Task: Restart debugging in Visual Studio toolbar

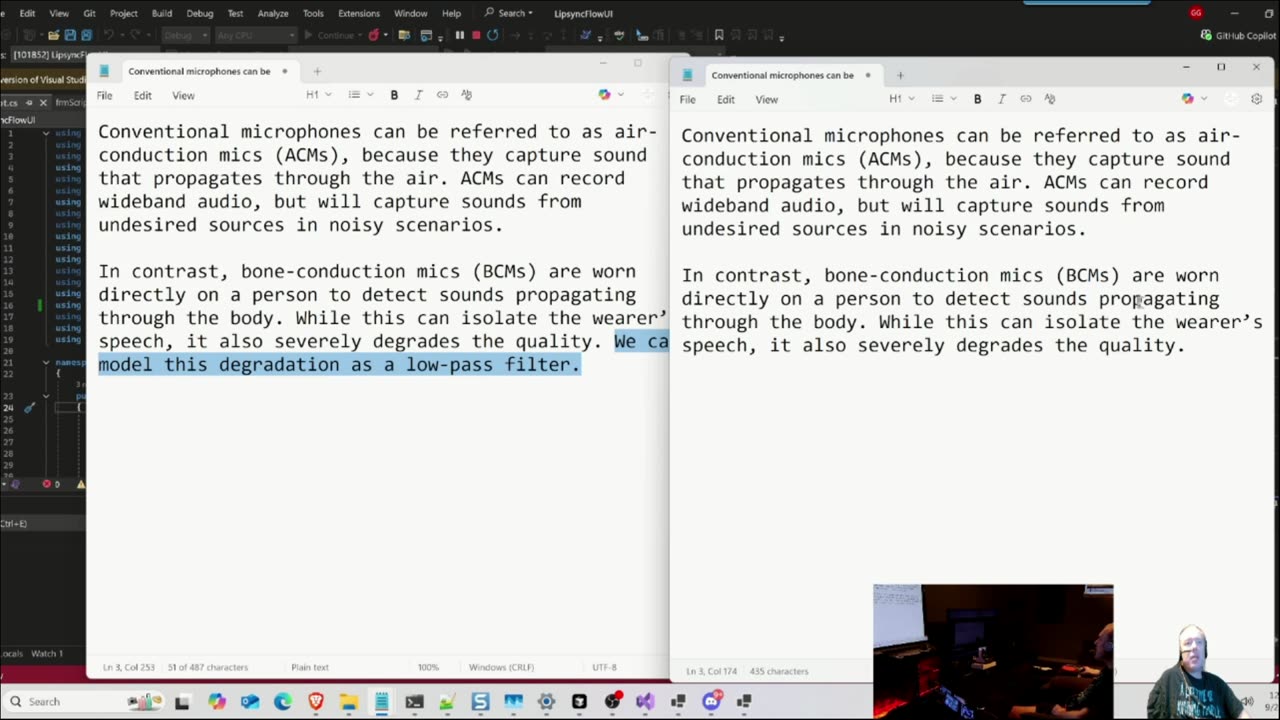Action: (x=493, y=35)
